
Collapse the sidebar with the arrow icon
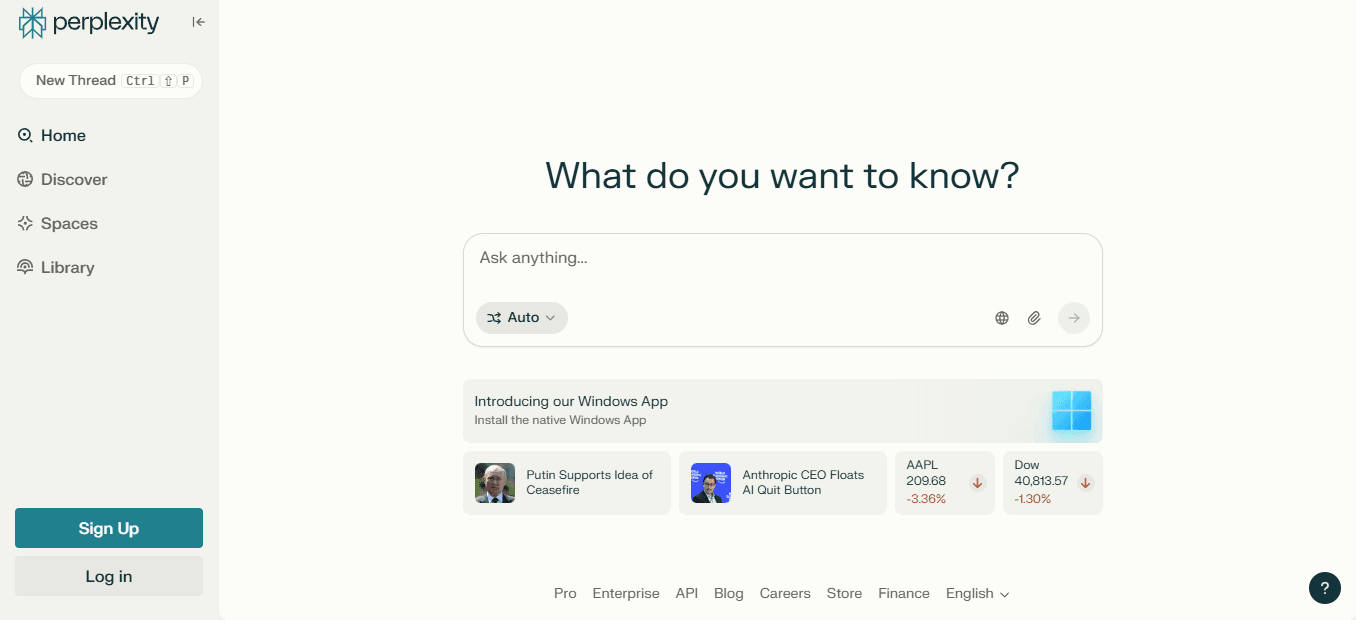click(199, 22)
